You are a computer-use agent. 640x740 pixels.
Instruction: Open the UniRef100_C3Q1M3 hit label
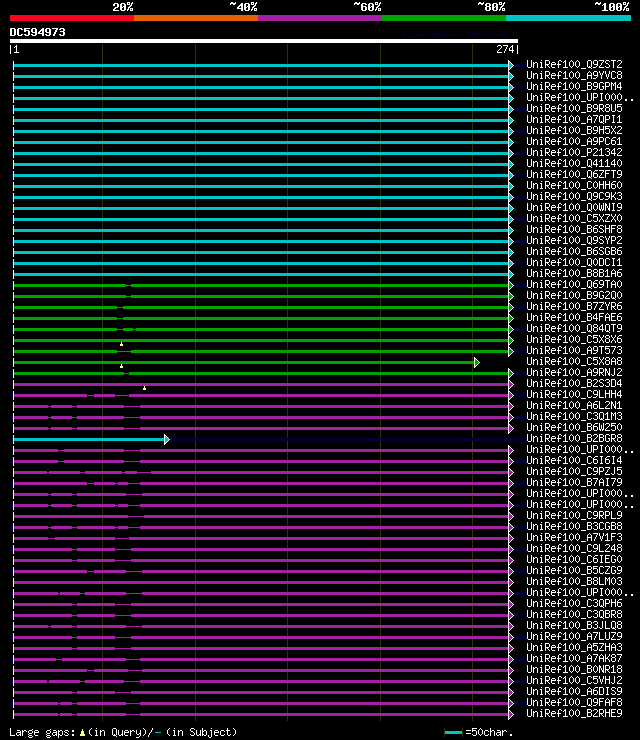click(574, 416)
